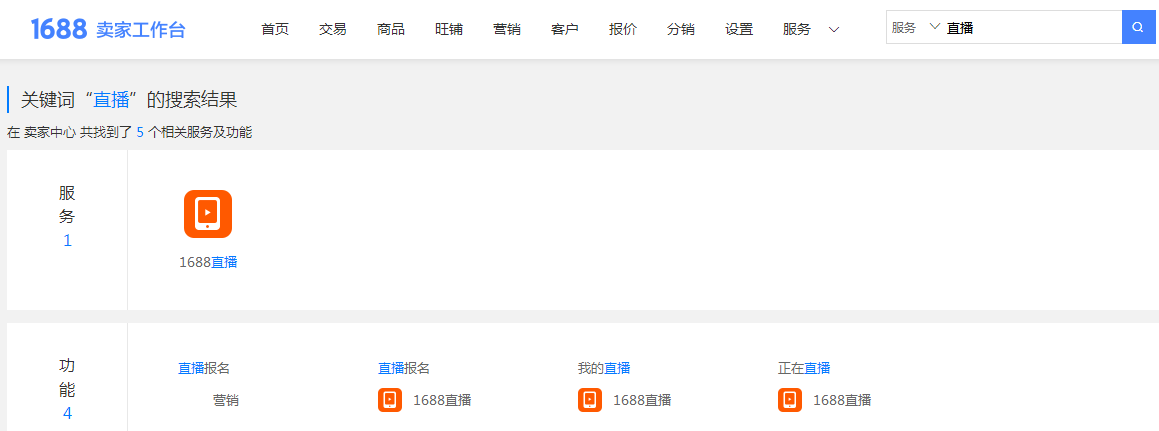Screen dimensions: 1159x431
Task: Click 1688直播 icon under 正在直播
Action: tap(790, 400)
